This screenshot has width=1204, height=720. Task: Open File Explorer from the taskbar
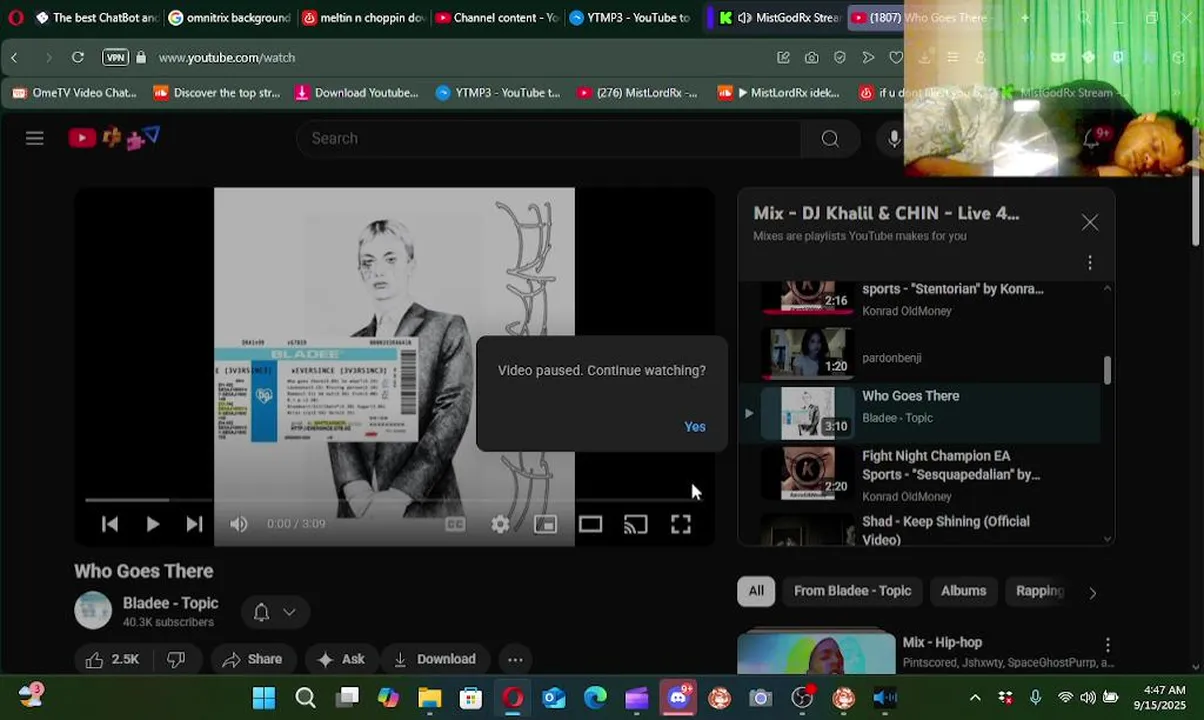(430, 698)
